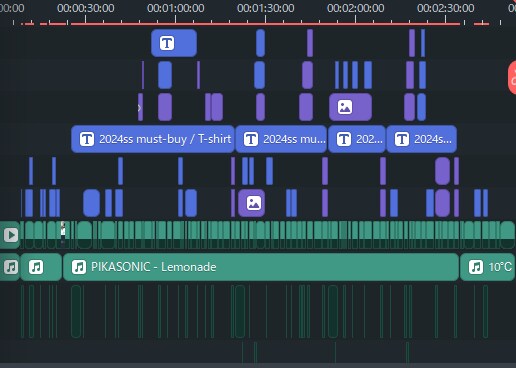Click the 00:02:30:00 mark on the ruler
The width and height of the screenshot is (516, 368).
(446, 8)
